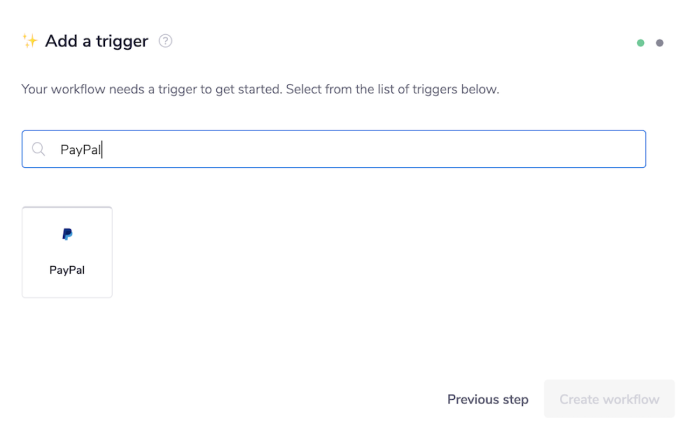Click the workflow trigger description text
This screenshot has height=441, width=700.
tap(260, 89)
